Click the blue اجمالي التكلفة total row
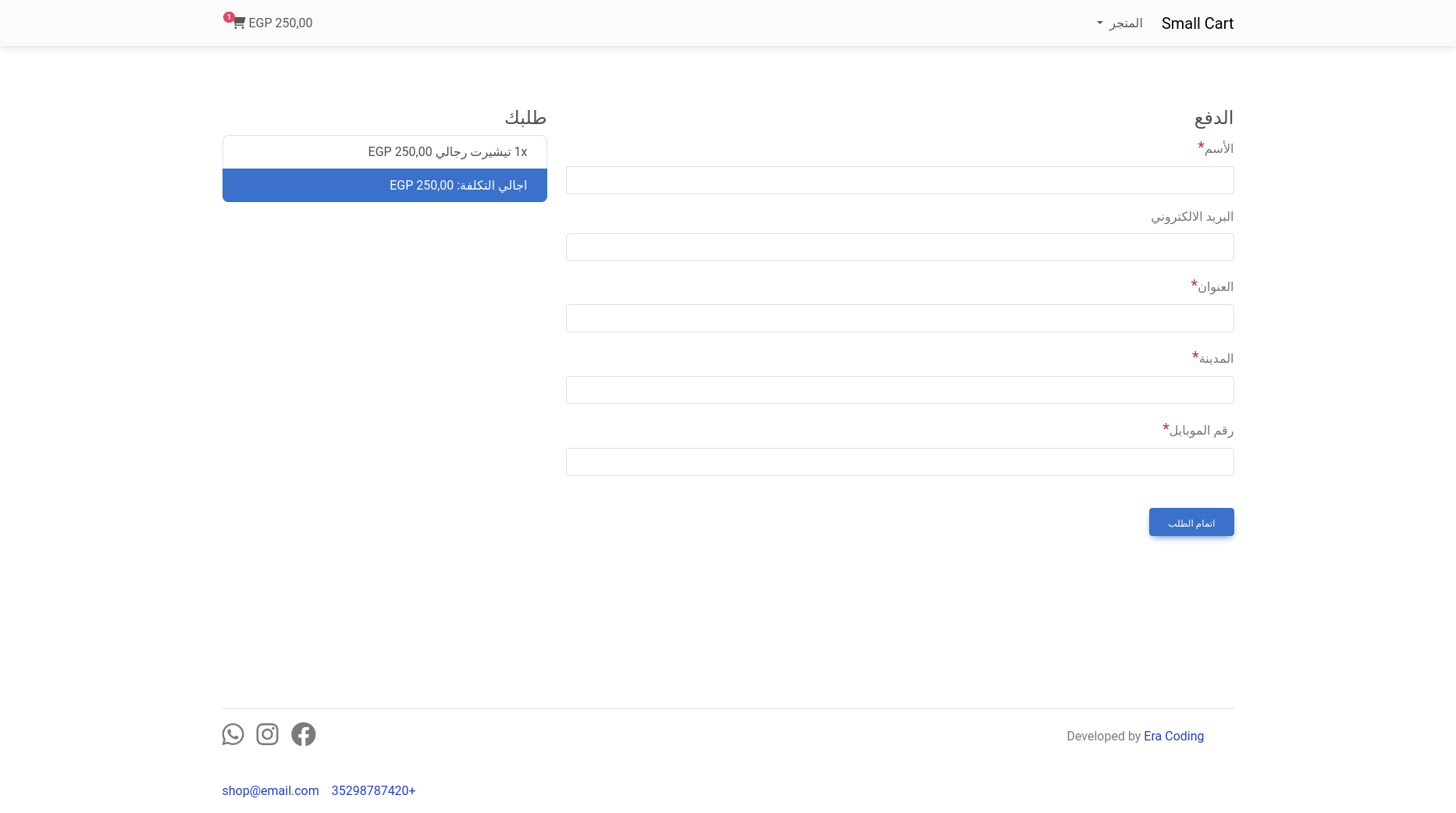Screen dimensions: 1456x813 [384, 186]
